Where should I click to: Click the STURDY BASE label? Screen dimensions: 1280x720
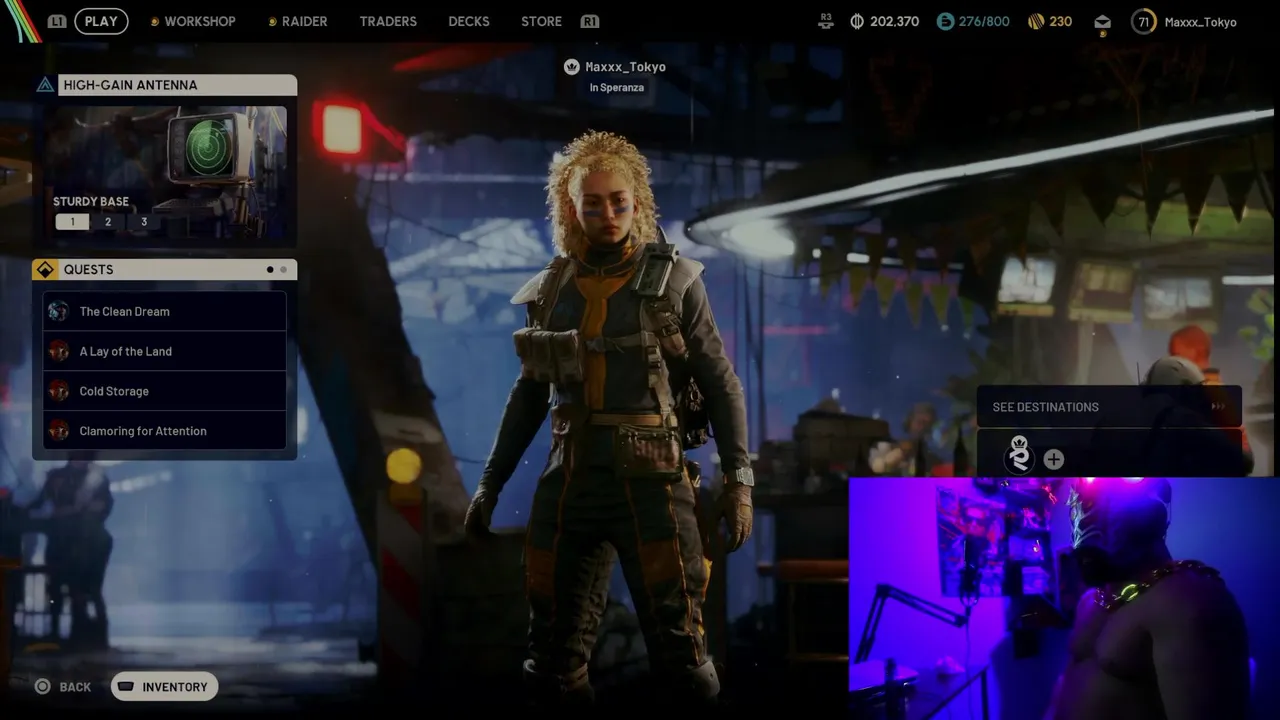[91, 201]
